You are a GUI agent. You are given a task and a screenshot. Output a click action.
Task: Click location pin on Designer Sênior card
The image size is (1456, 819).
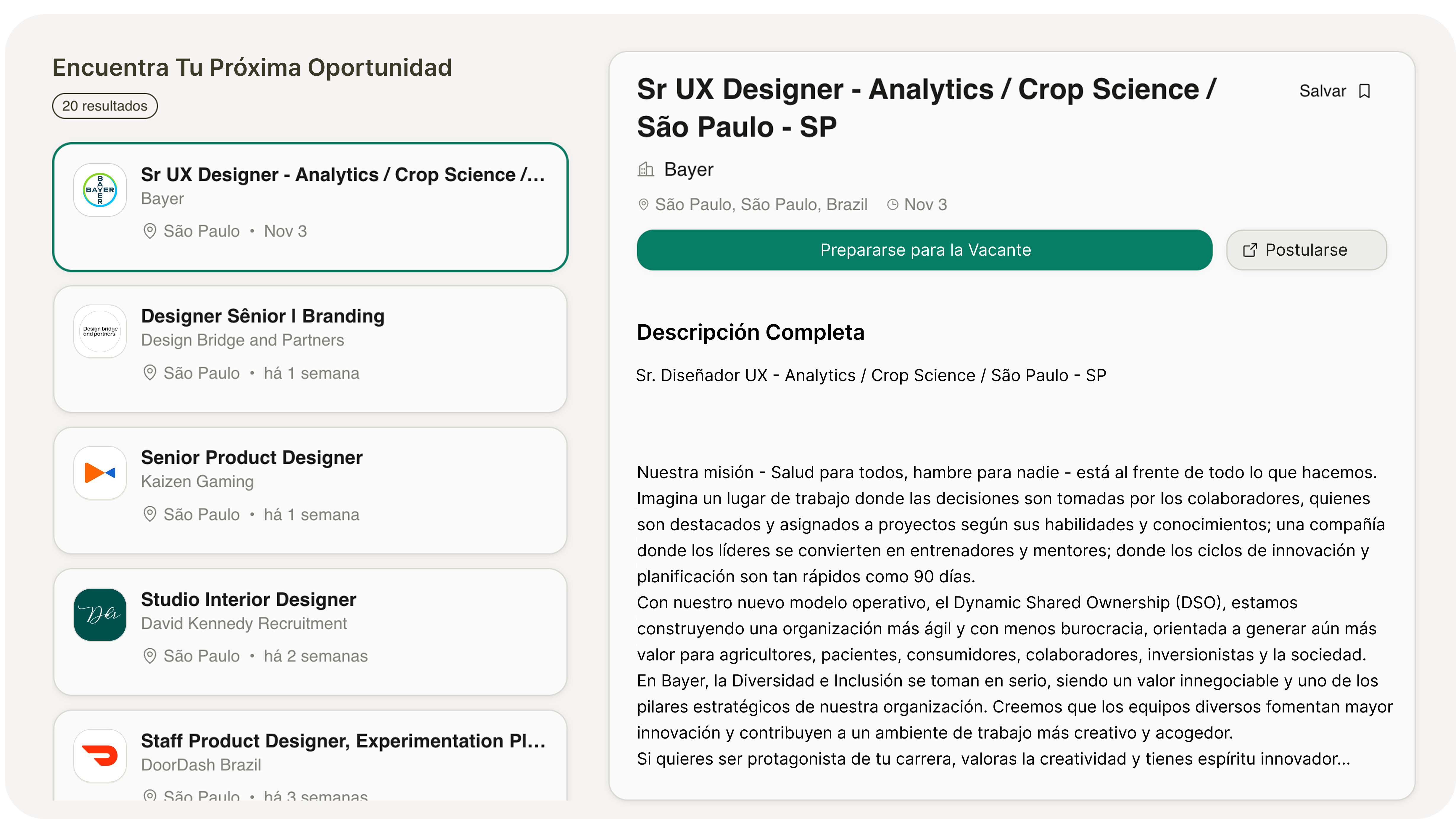(x=149, y=373)
